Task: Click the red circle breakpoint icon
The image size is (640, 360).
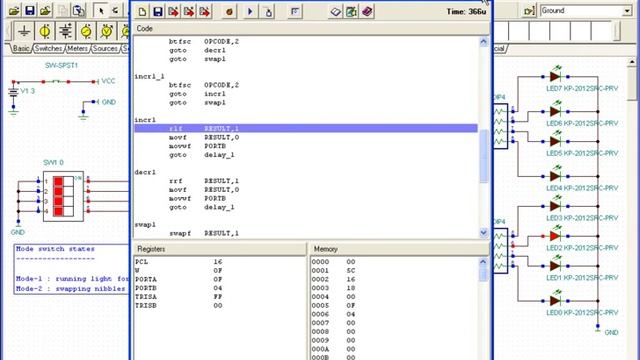Action: (x=229, y=12)
